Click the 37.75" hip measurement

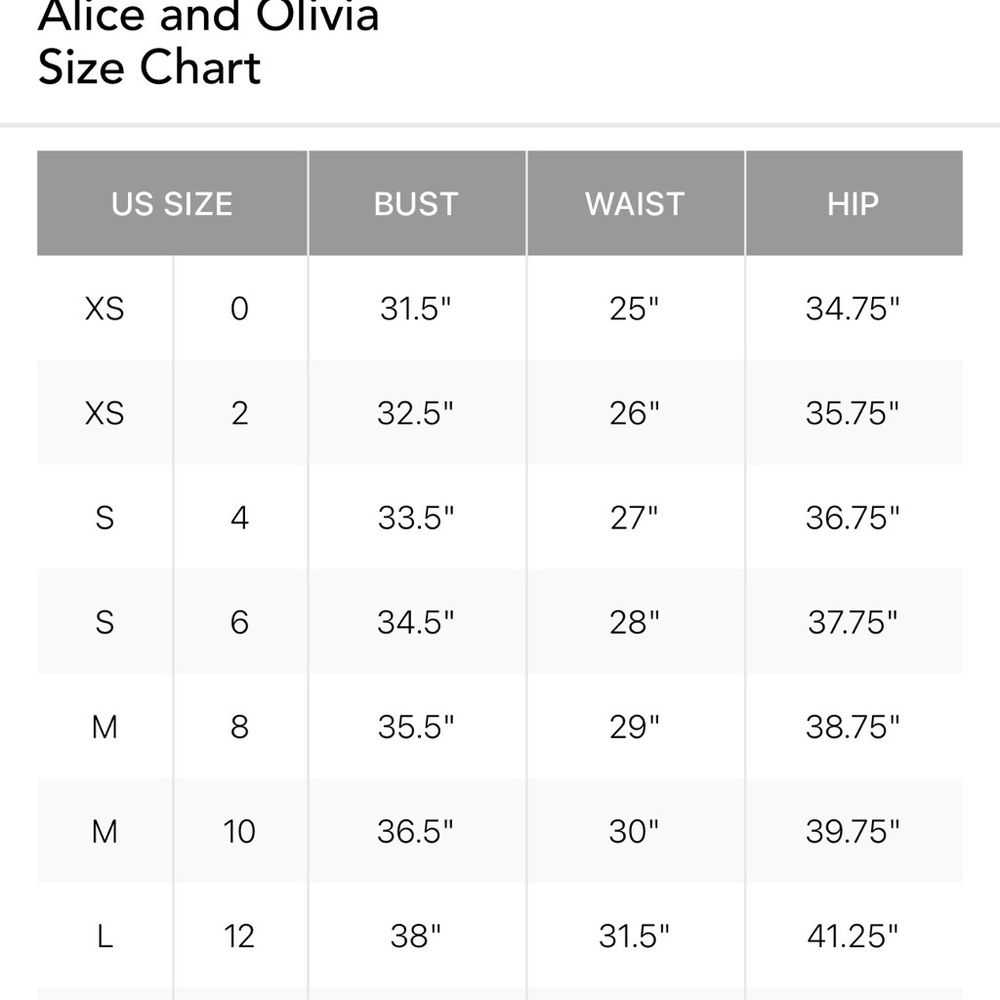click(x=853, y=622)
